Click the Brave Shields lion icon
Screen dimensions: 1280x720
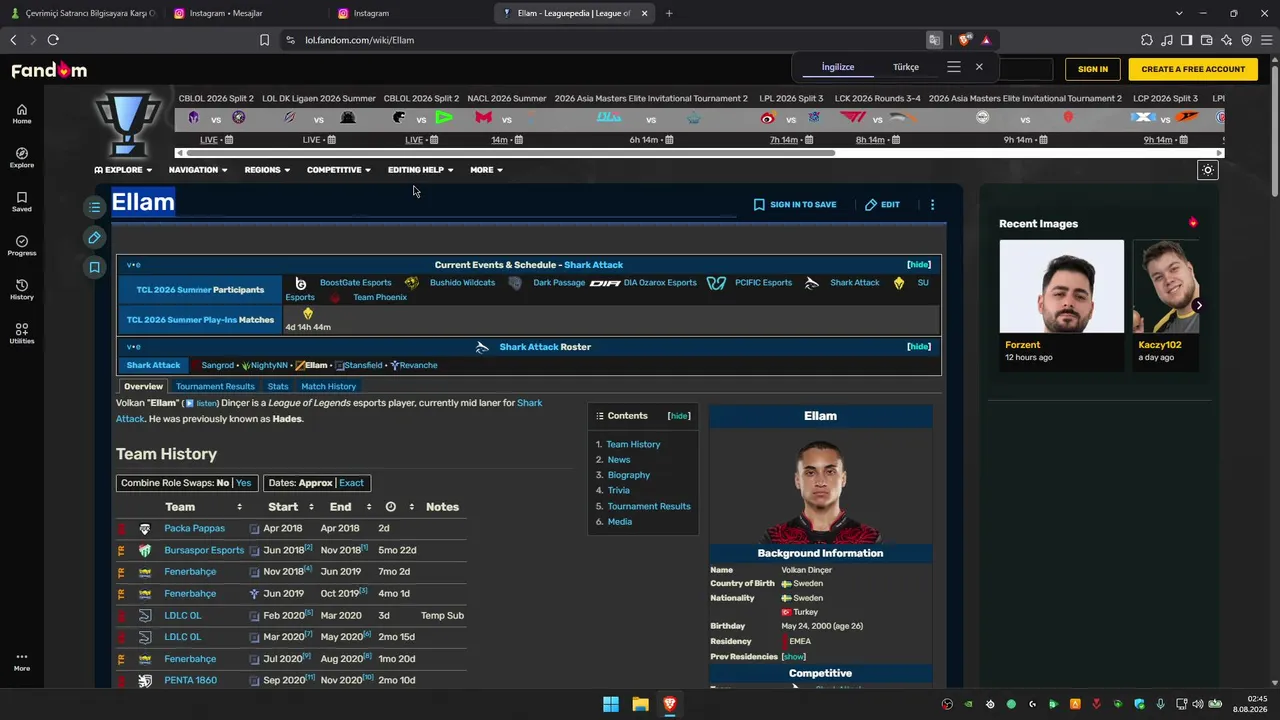[x=964, y=40]
